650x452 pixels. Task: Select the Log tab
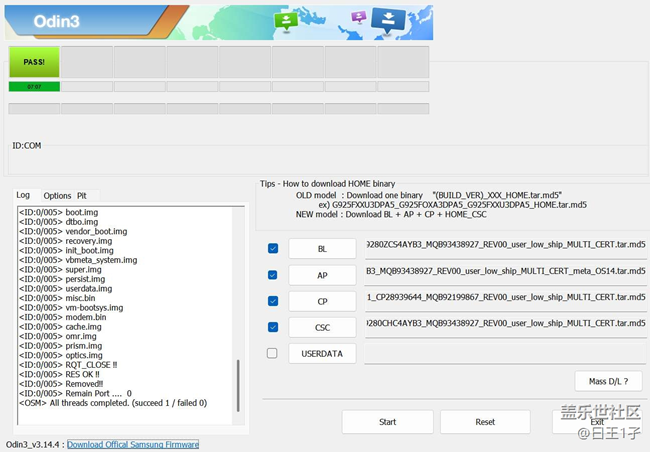(23, 195)
